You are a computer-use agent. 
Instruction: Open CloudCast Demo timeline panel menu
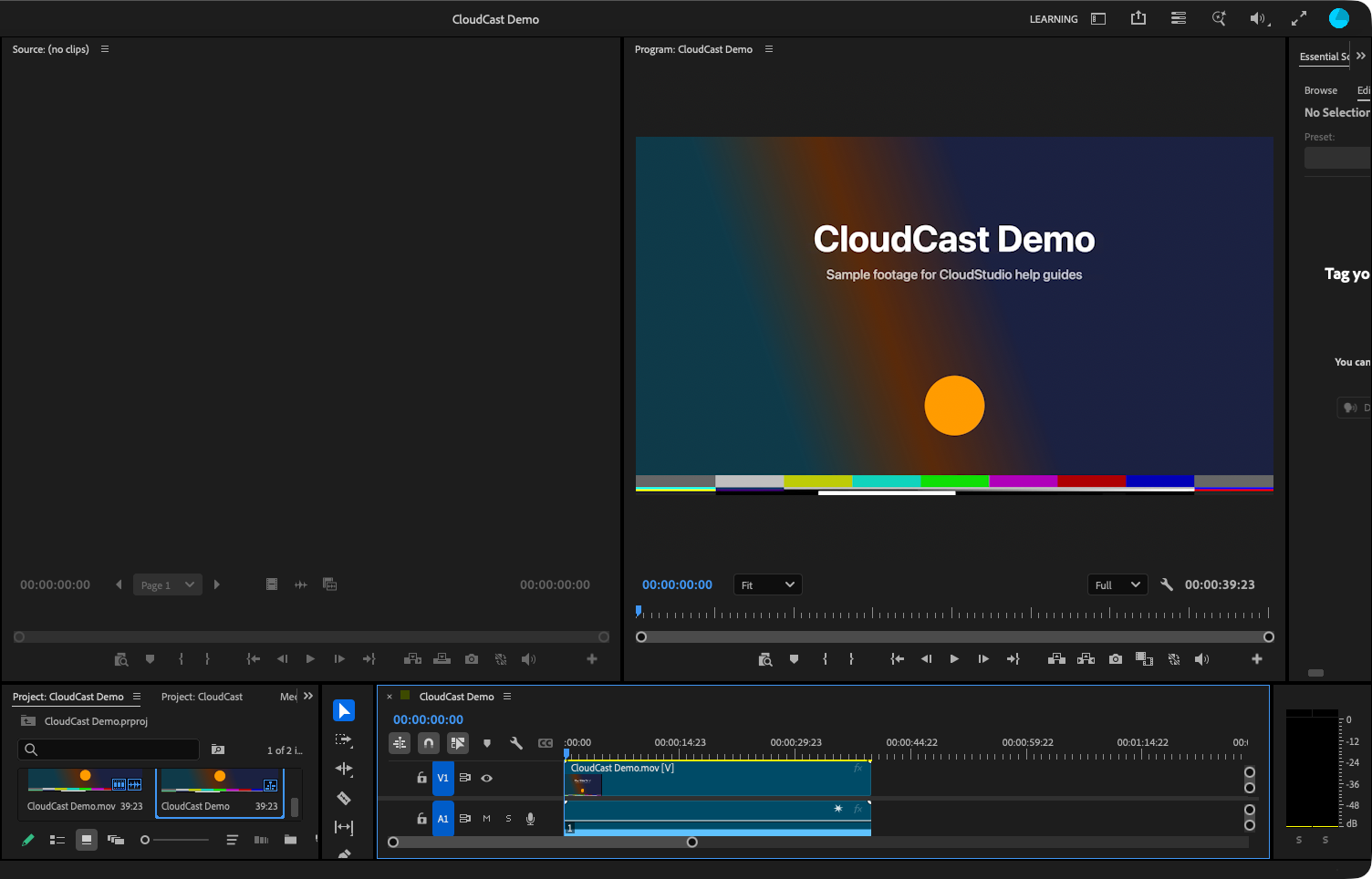[507, 697]
